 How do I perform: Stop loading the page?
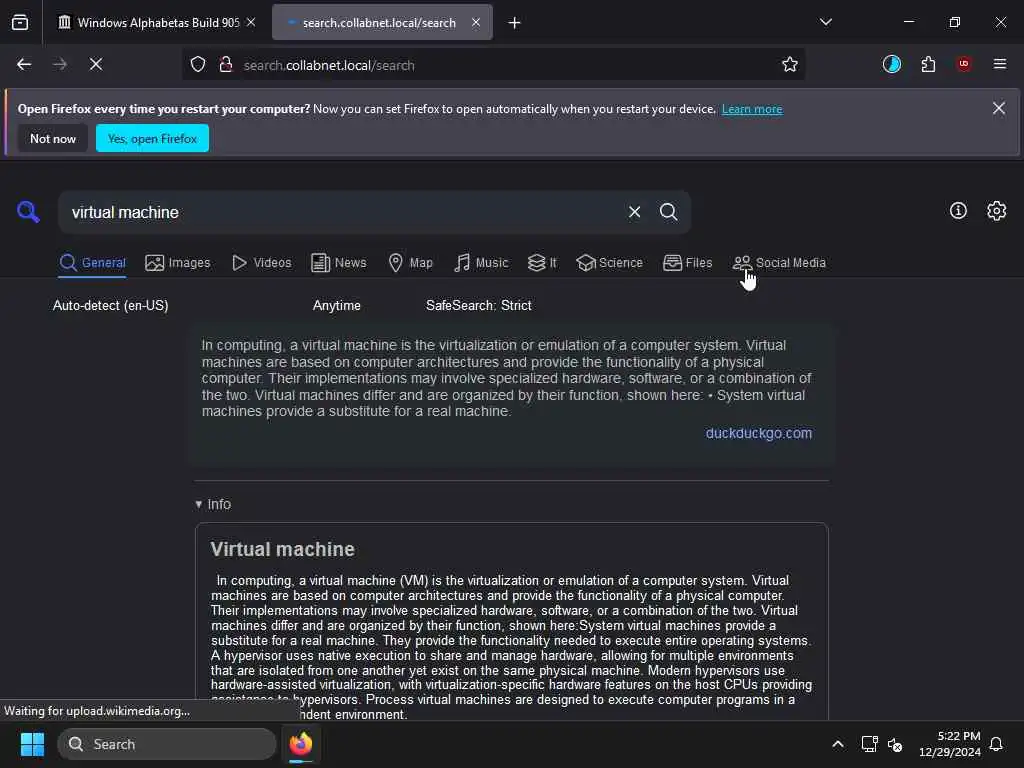click(96, 64)
